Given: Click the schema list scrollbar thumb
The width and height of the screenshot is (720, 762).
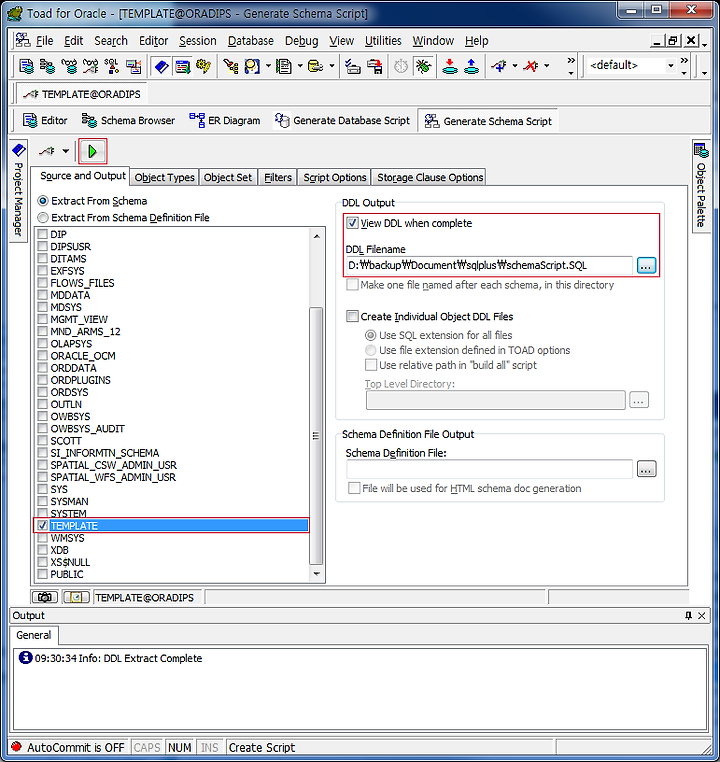Looking at the screenshot, I should 316,435.
